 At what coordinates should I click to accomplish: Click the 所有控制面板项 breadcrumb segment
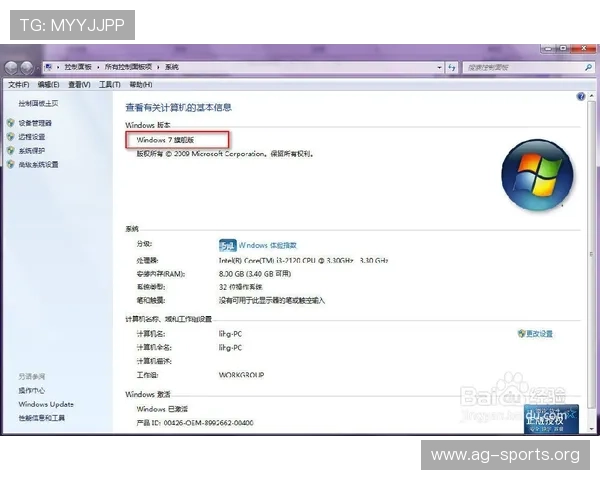(x=128, y=67)
